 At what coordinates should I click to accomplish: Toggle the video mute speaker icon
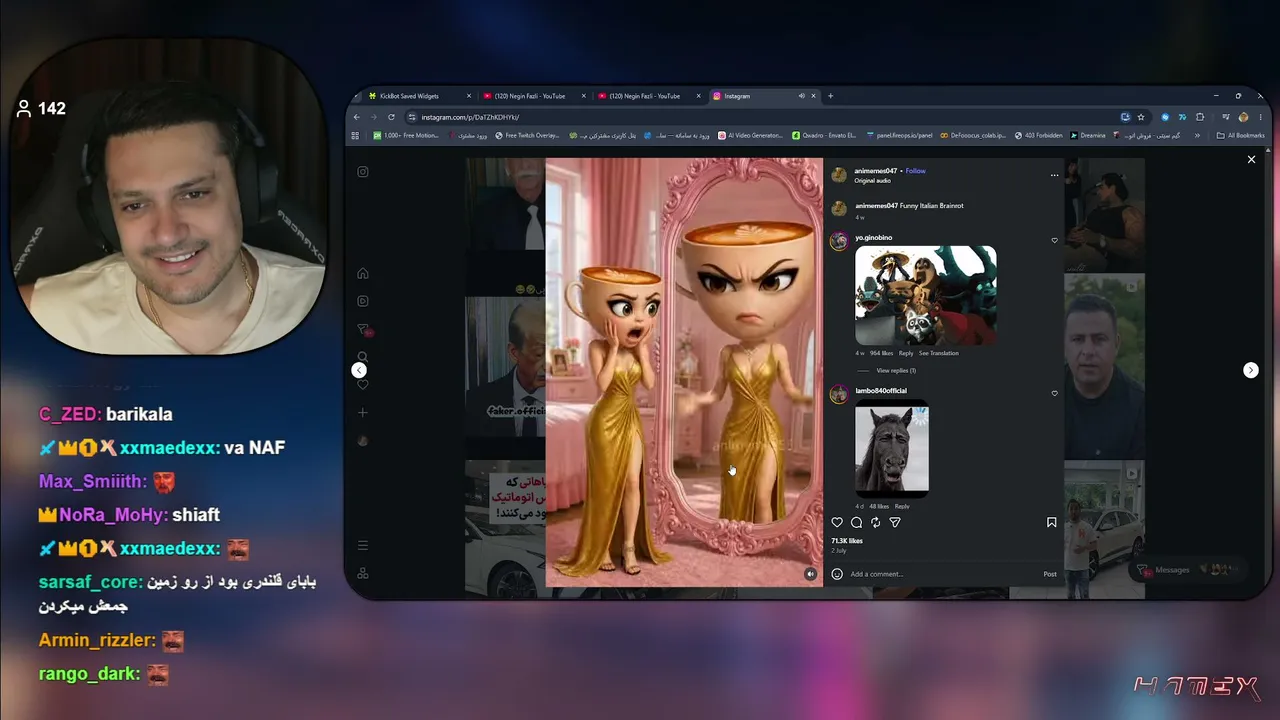coord(810,574)
